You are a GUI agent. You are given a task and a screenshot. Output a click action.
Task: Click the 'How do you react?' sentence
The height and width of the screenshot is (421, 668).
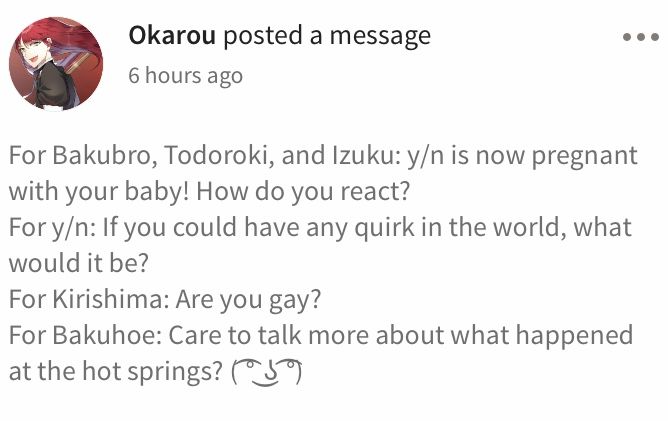tap(303, 192)
